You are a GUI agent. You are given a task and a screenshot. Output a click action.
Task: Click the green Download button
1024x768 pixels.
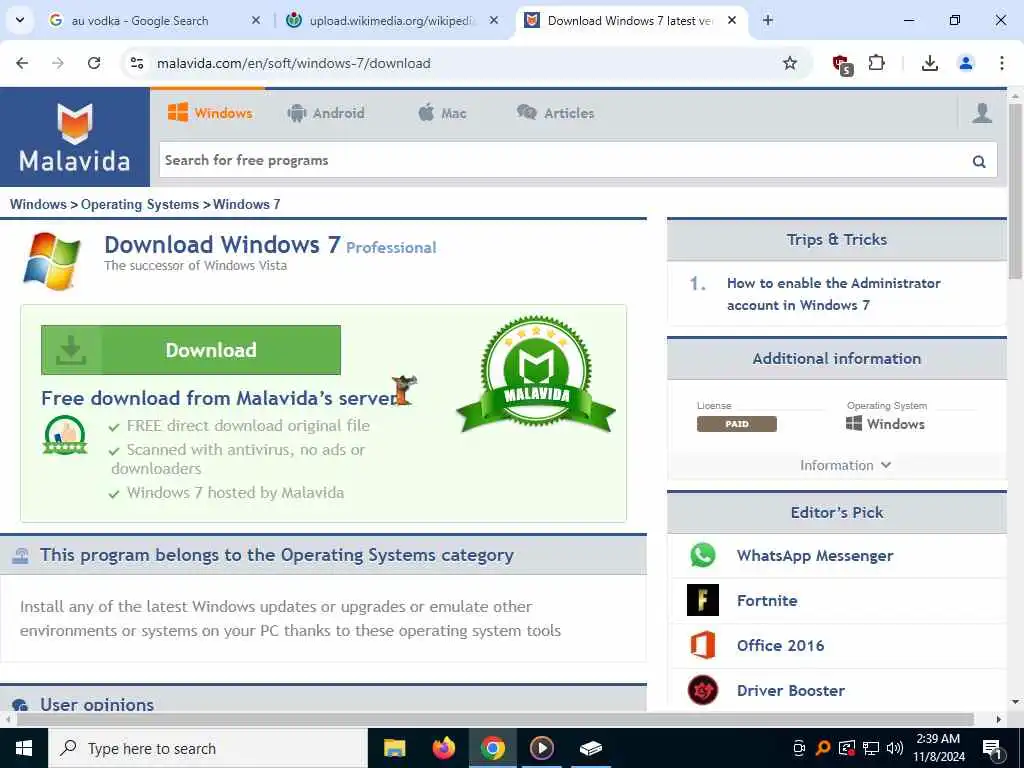click(x=191, y=350)
